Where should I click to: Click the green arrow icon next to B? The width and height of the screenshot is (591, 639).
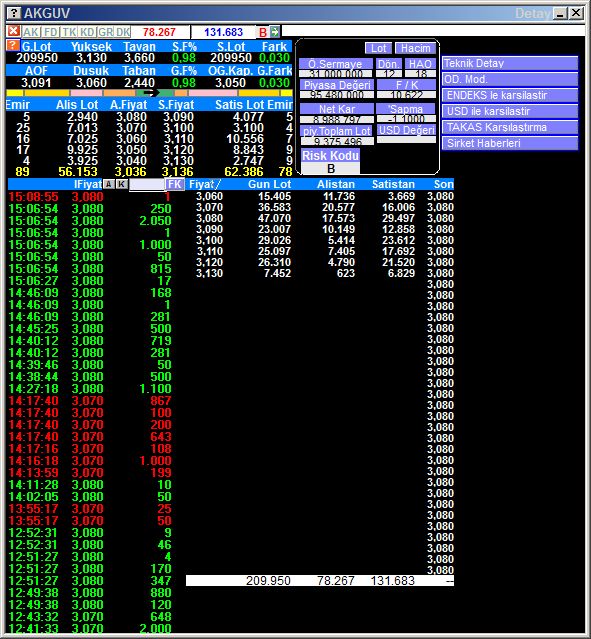tap(275, 32)
